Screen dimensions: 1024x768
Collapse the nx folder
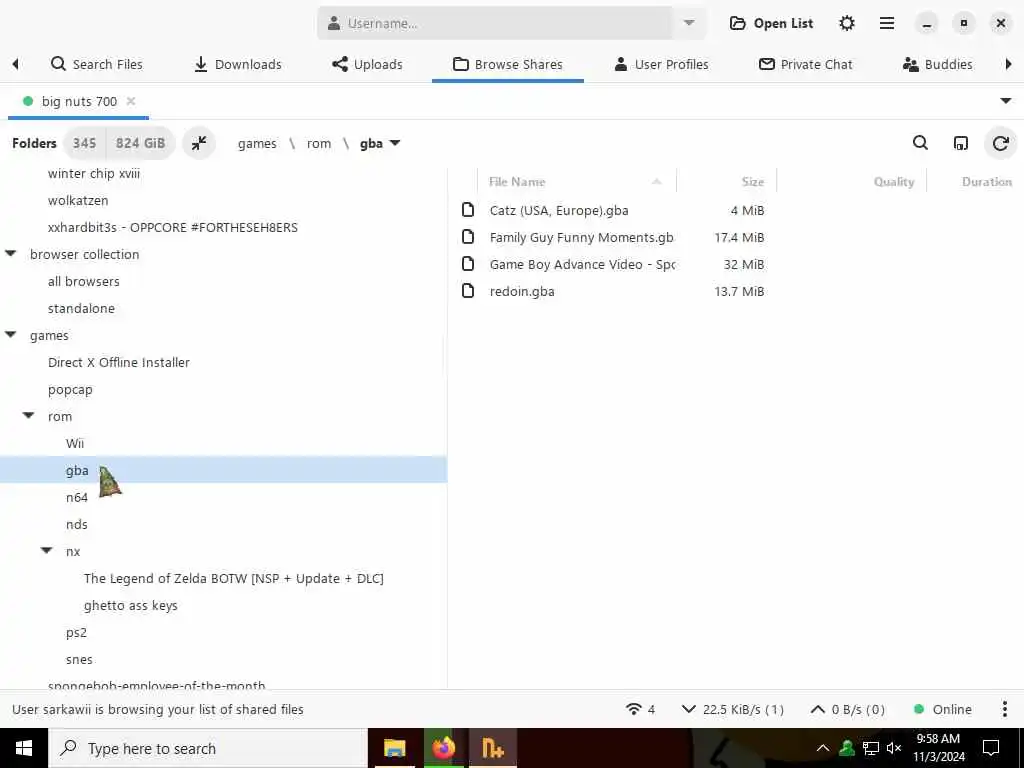[x=46, y=551]
